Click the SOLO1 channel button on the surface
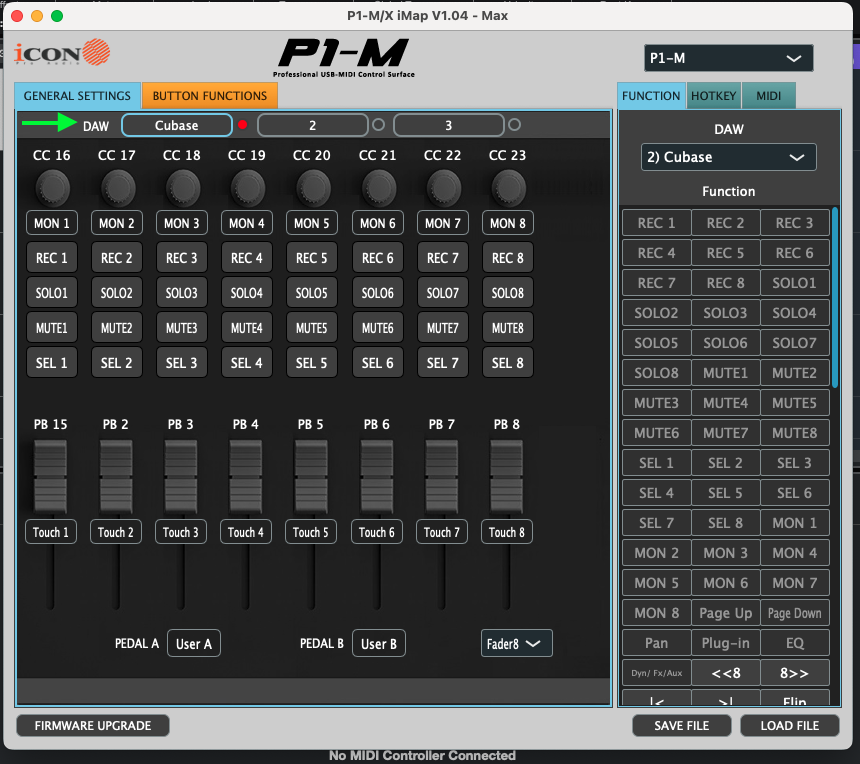The width and height of the screenshot is (860, 764). 52,293
